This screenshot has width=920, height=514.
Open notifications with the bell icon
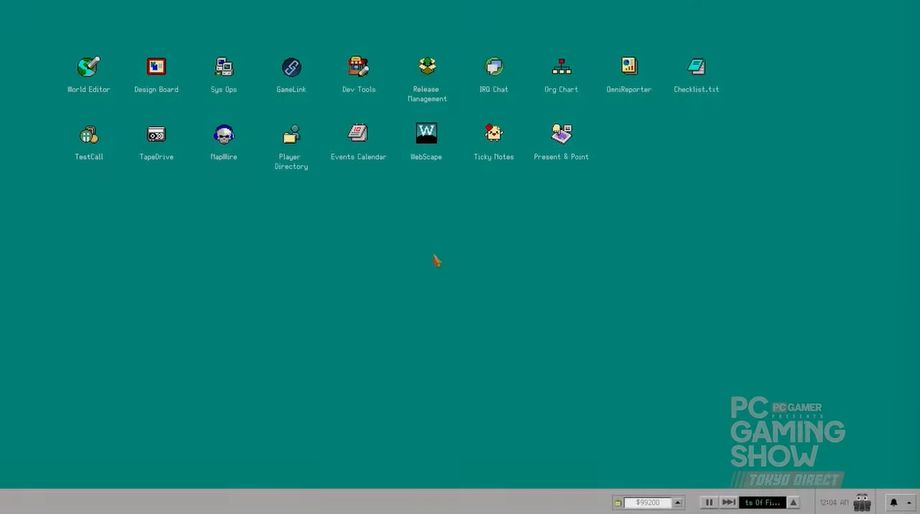894,503
